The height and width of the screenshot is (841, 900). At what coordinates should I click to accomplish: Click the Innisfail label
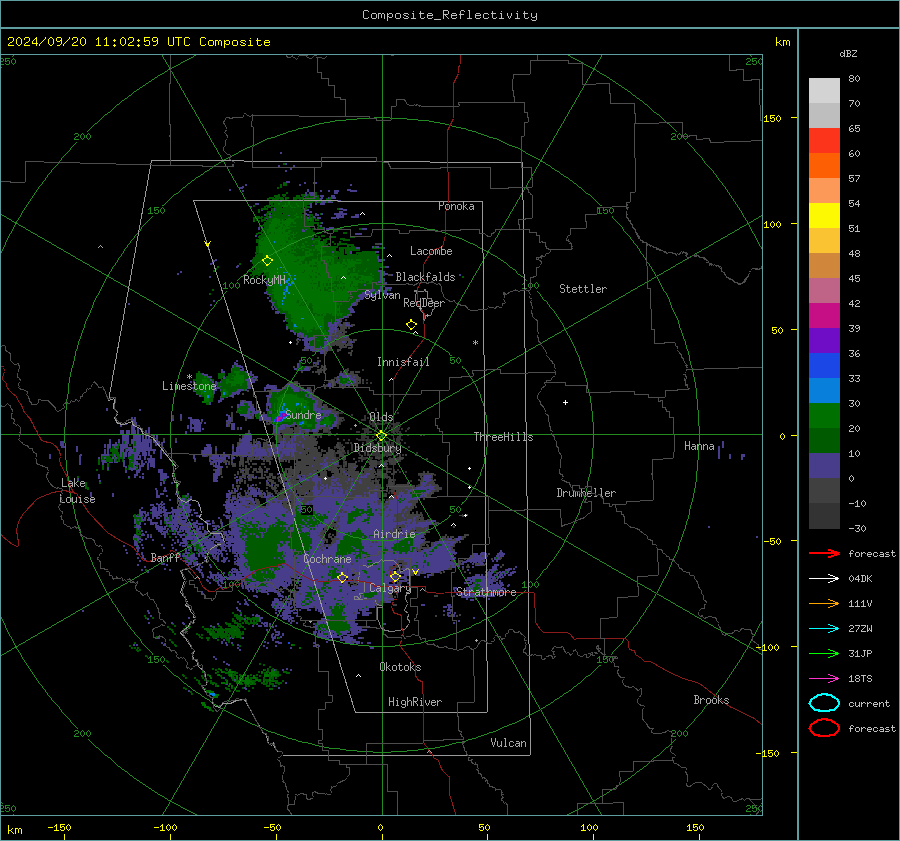tap(403, 362)
